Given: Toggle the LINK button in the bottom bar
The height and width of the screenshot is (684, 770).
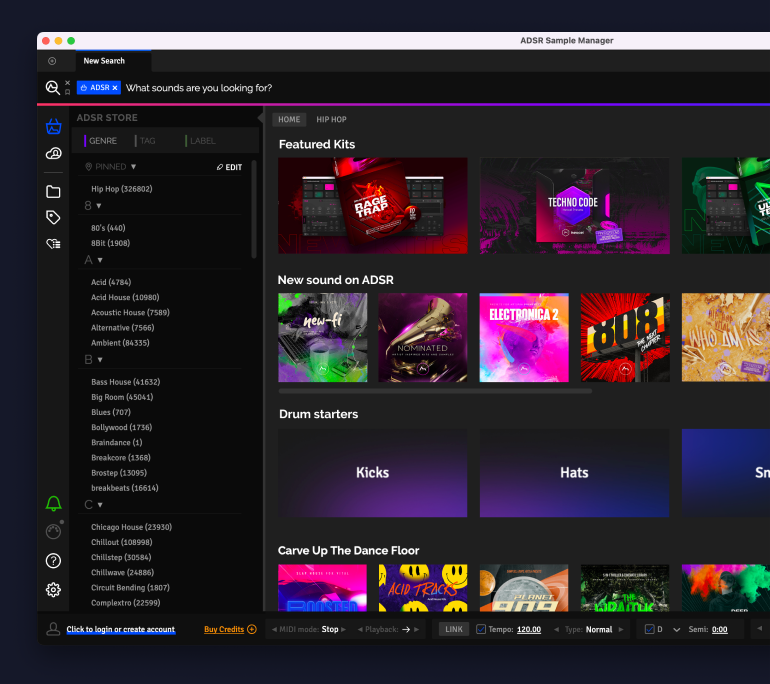Looking at the screenshot, I should coord(454,629).
